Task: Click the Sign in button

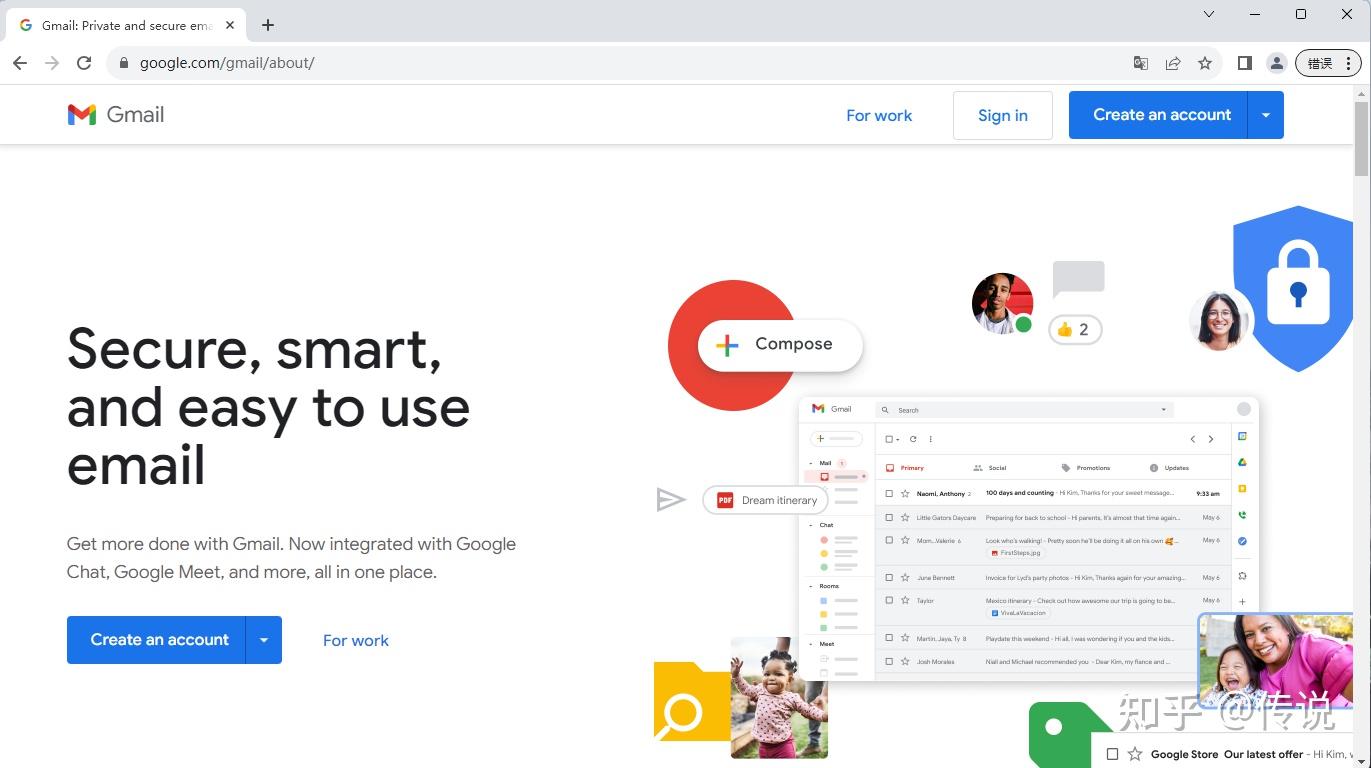Action: (x=1003, y=115)
